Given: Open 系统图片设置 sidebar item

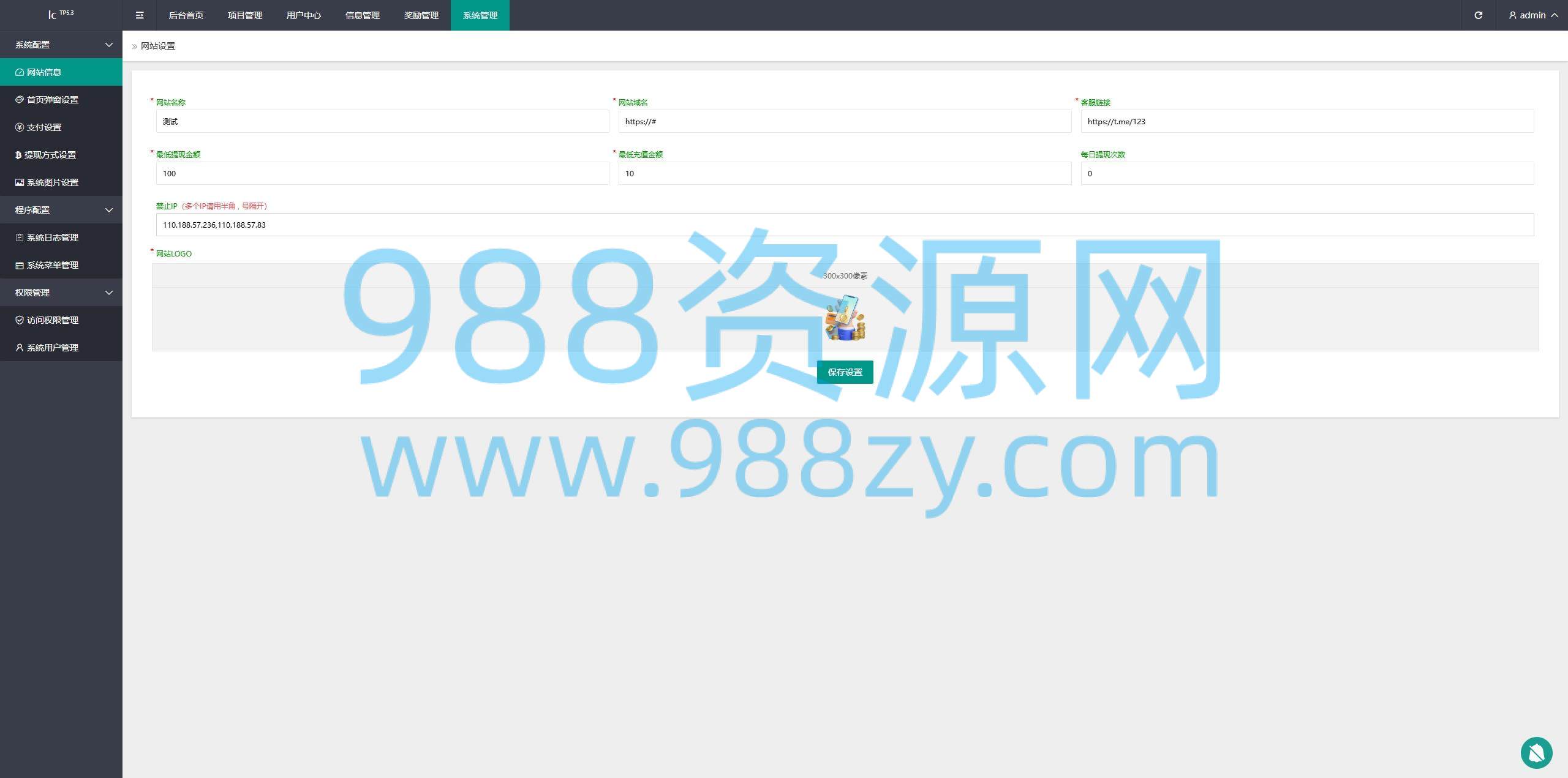Looking at the screenshot, I should pos(53,182).
